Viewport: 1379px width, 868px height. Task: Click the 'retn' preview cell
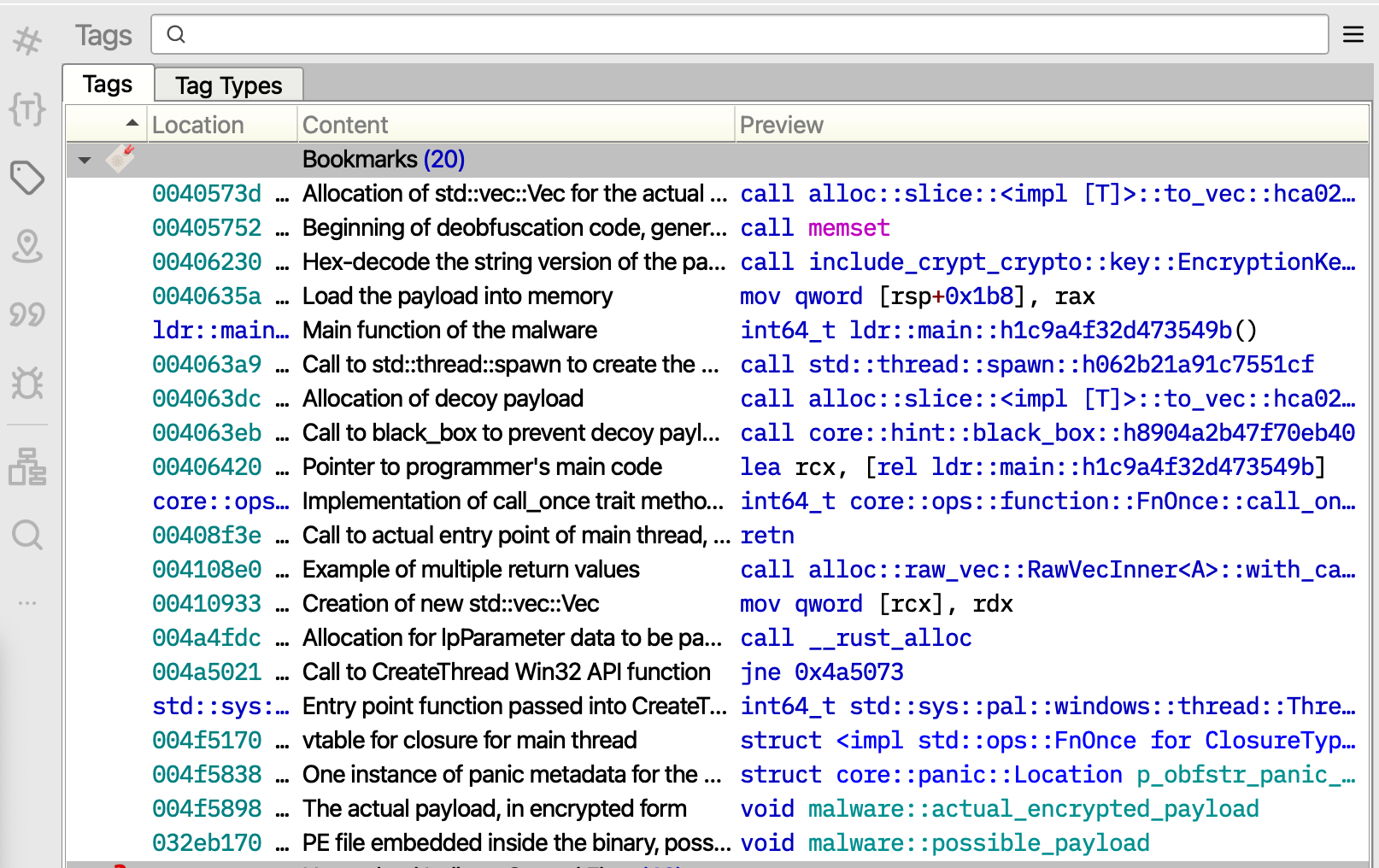(x=767, y=536)
